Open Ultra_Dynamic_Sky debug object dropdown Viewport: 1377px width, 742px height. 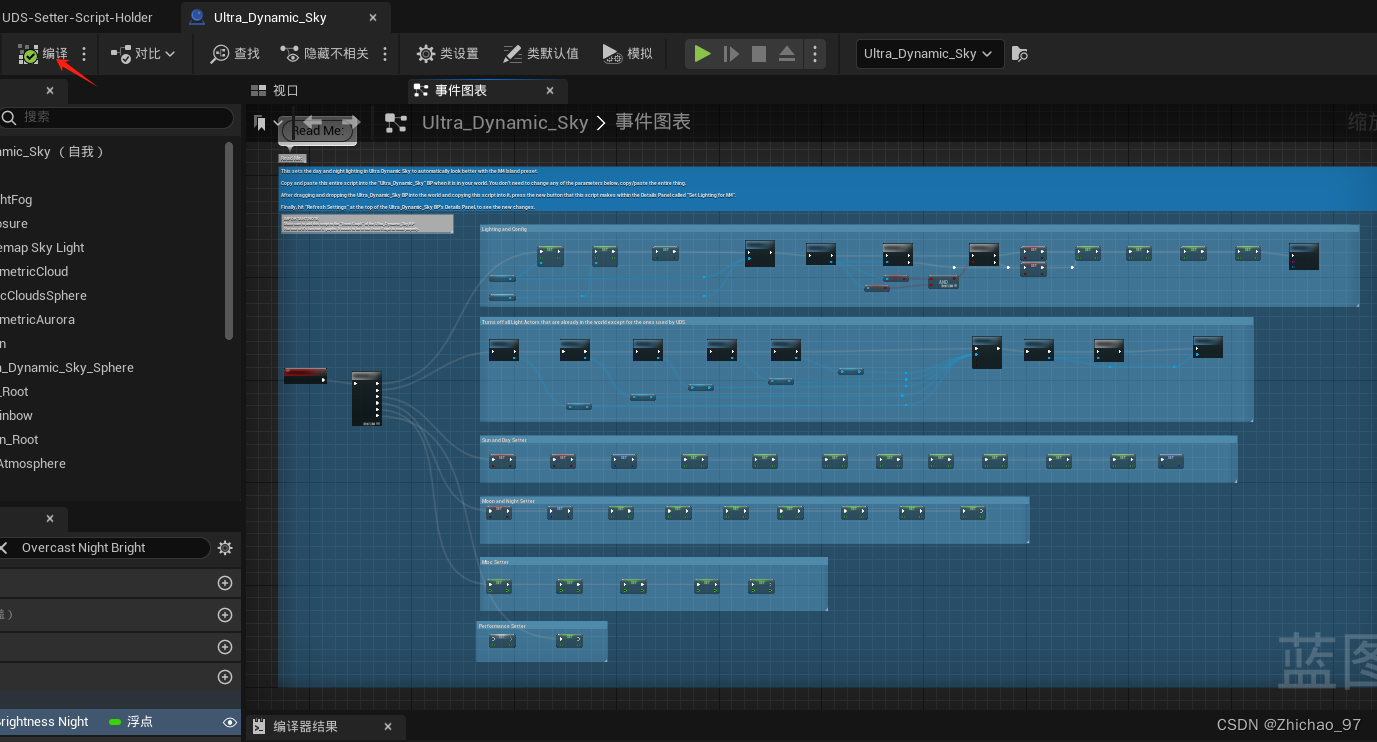930,54
